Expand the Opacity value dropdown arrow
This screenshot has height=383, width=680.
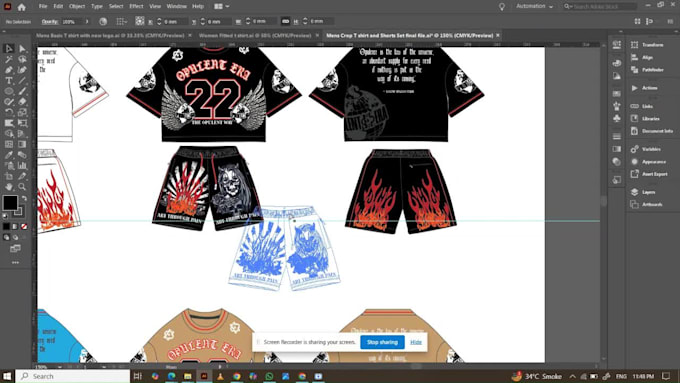[87, 21]
